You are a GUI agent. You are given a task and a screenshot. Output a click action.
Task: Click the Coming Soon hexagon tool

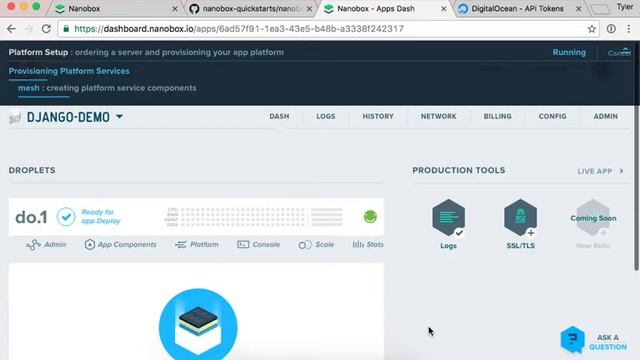click(593, 218)
